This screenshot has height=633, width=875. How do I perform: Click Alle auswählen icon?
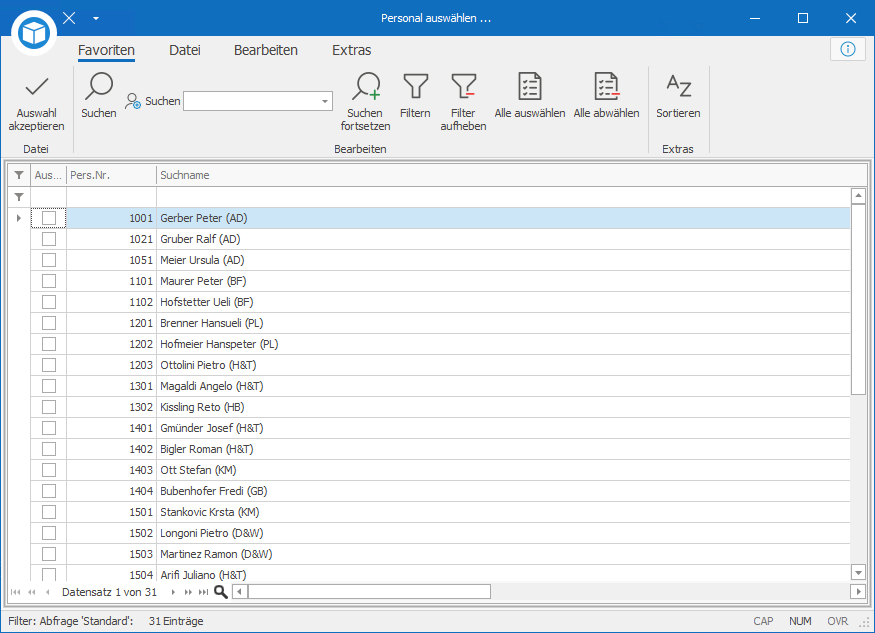tap(530, 87)
